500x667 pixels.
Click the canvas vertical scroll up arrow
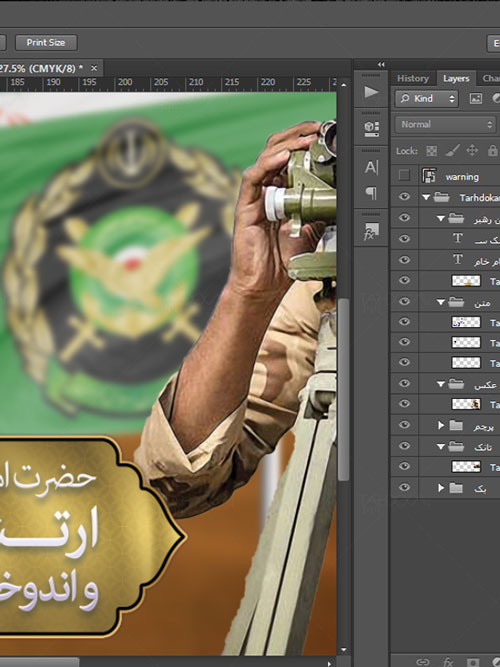[x=343, y=85]
